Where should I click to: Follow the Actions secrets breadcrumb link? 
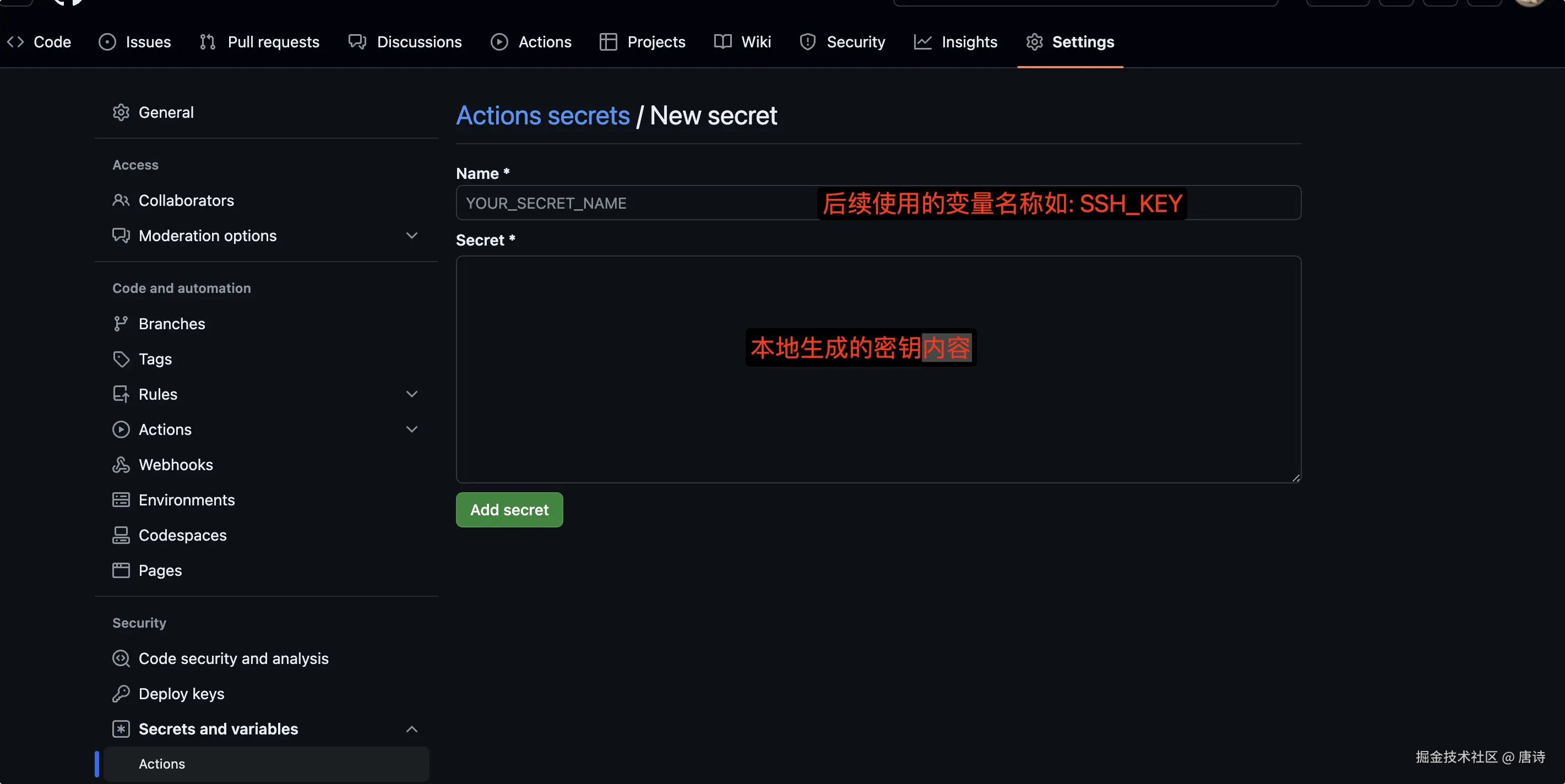click(x=542, y=116)
